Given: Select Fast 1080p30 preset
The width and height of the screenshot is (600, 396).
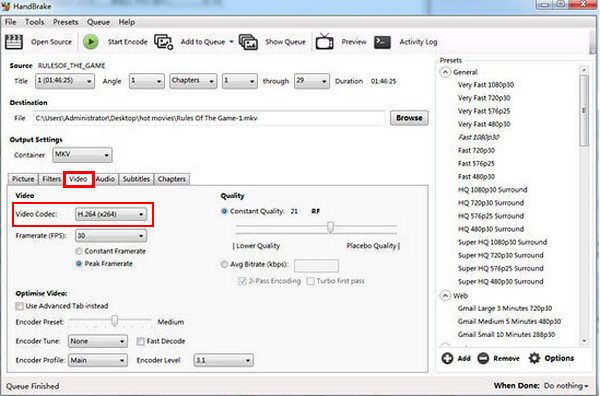Looking at the screenshot, I should pos(478,137).
